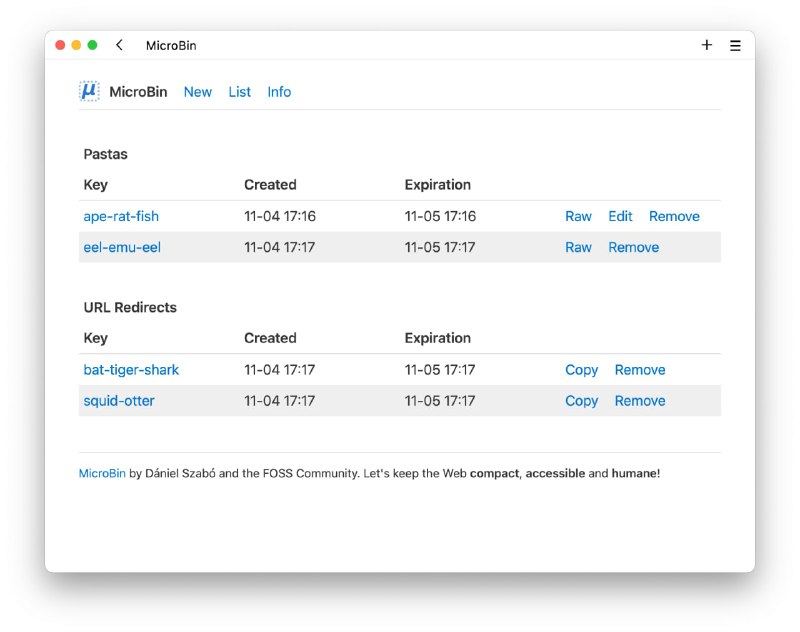Screen dimensions: 800x632
Task: Click expiration 11-05 17:17 of eel-emu-eel
Action: click(x=440, y=247)
